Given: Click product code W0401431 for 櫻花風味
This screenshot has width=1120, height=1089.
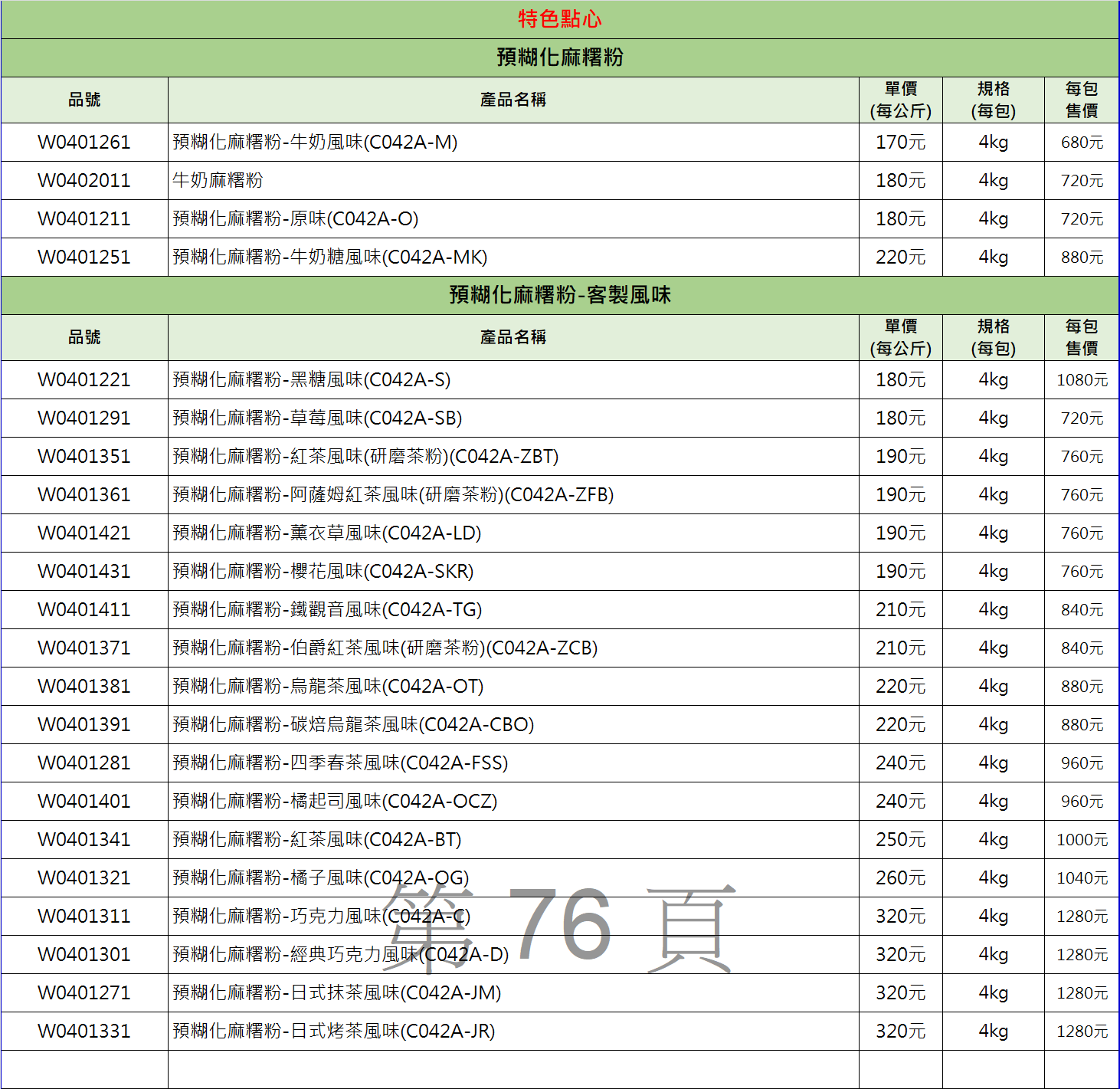Looking at the screenshot, I should click(84, 572).
